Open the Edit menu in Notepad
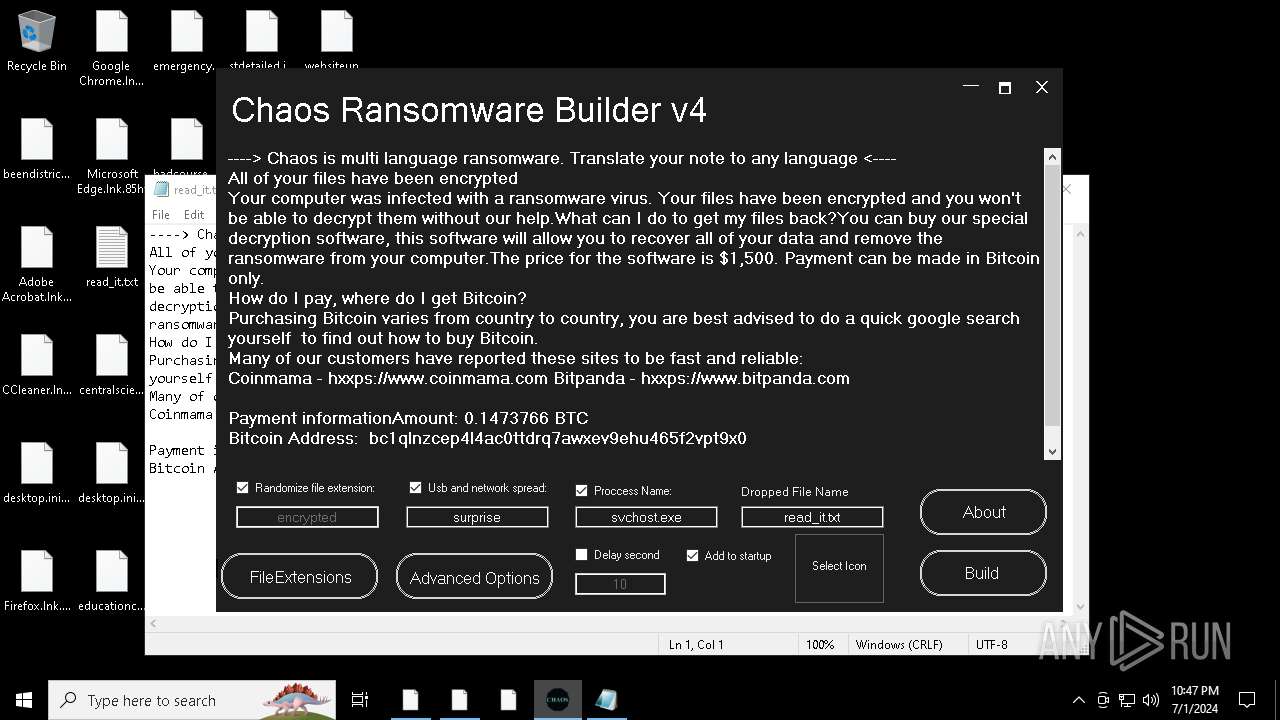 click(194, 215)
